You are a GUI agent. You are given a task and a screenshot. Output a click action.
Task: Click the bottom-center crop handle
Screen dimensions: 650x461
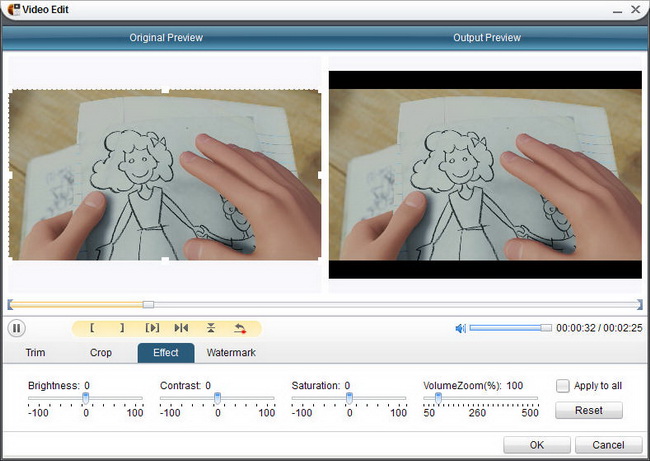click(165, 260)
